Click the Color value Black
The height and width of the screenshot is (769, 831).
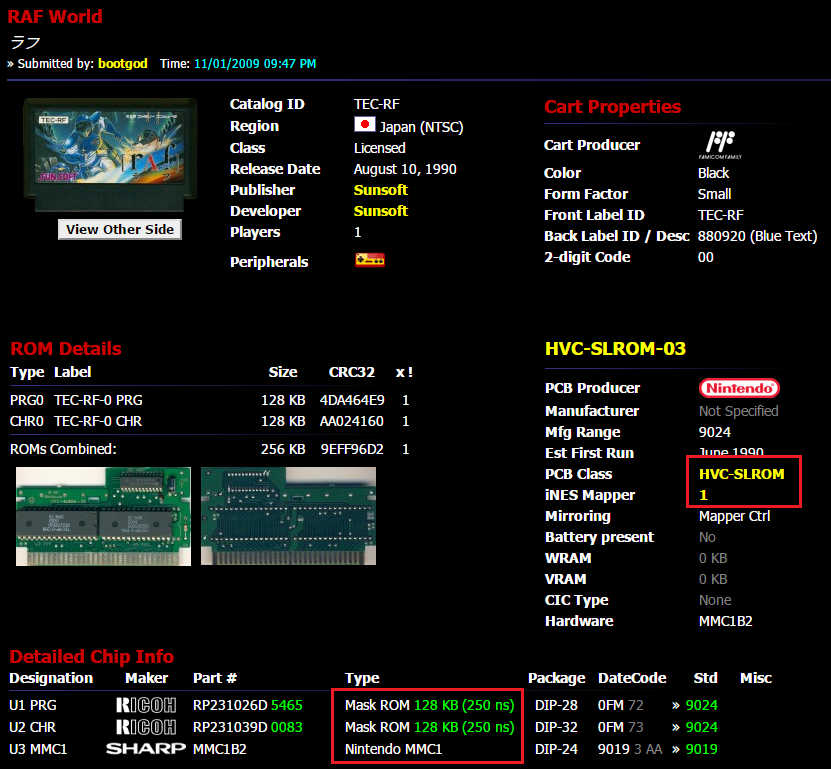click(x=713, y=173)
